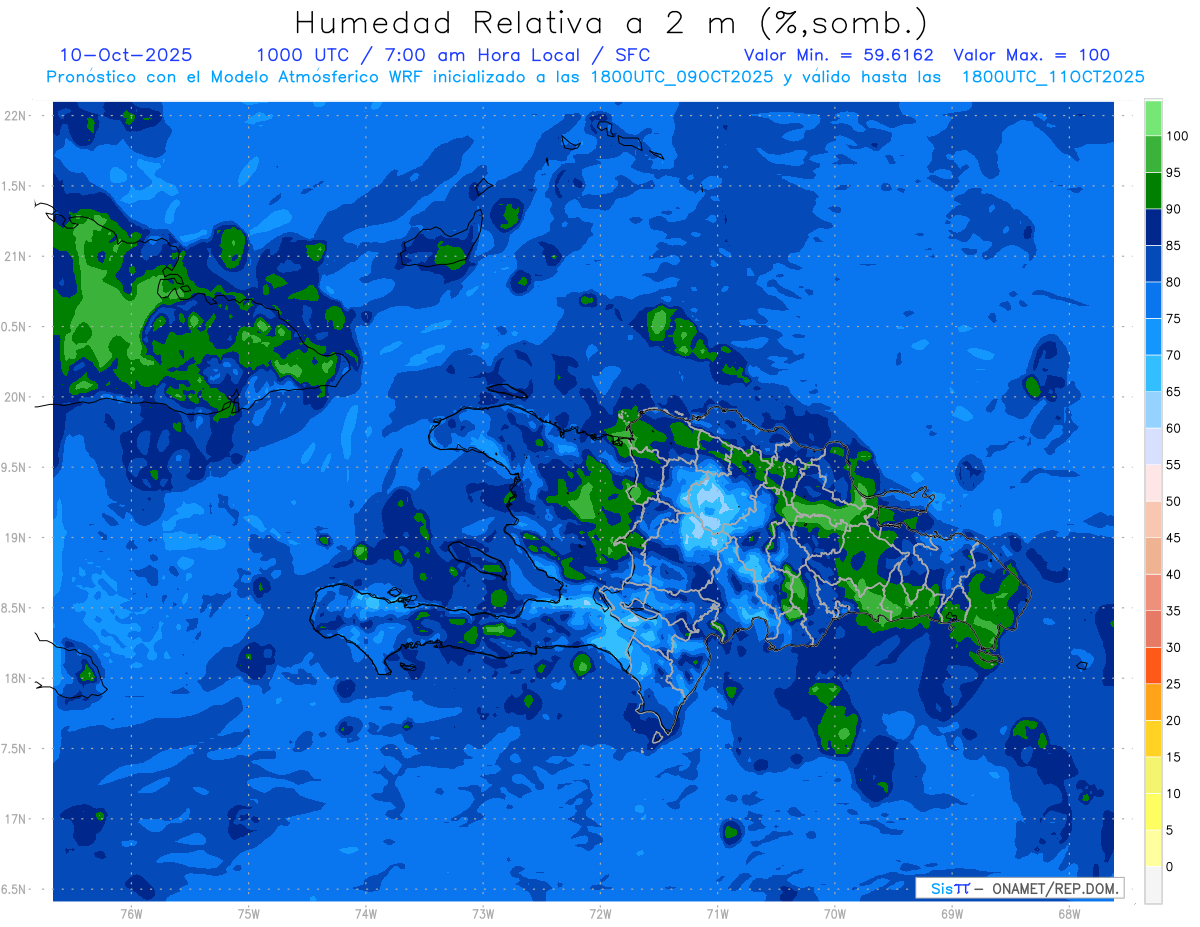Select the golden yellow 15–20 legend swatch
The width and height of the screenshot is (1200, 927).
click(x=1153, y=738)
